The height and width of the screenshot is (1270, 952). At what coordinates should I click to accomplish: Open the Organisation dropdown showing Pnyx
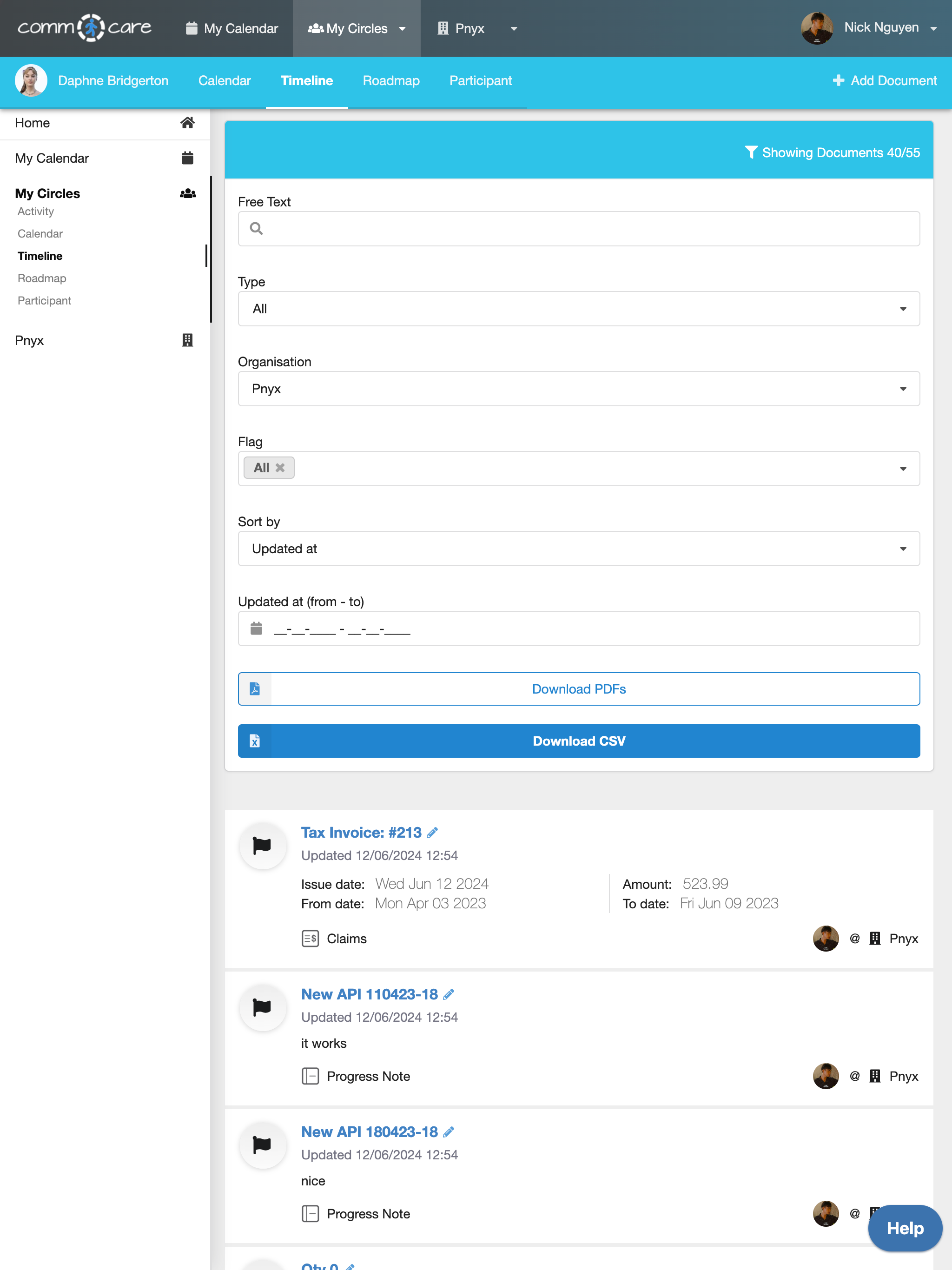coord(579,389)
